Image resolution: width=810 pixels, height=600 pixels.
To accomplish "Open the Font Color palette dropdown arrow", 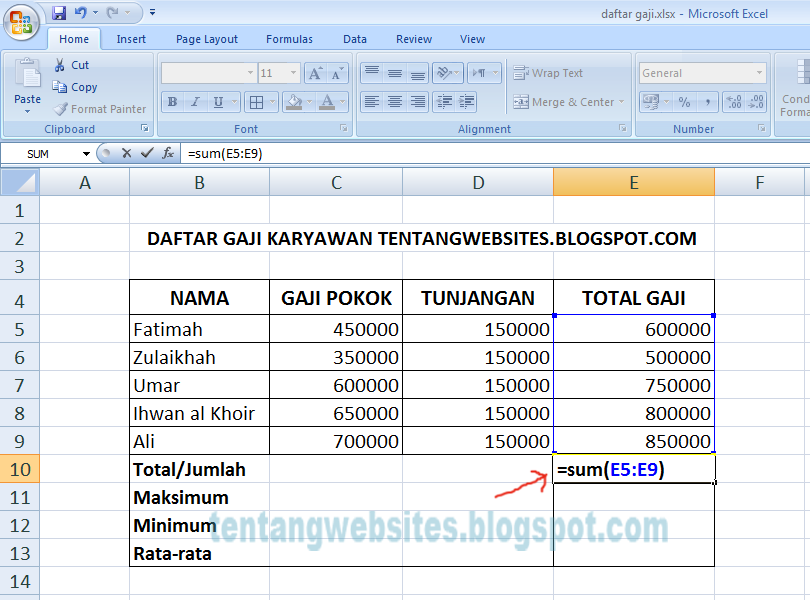I will [x=342, y=102].
